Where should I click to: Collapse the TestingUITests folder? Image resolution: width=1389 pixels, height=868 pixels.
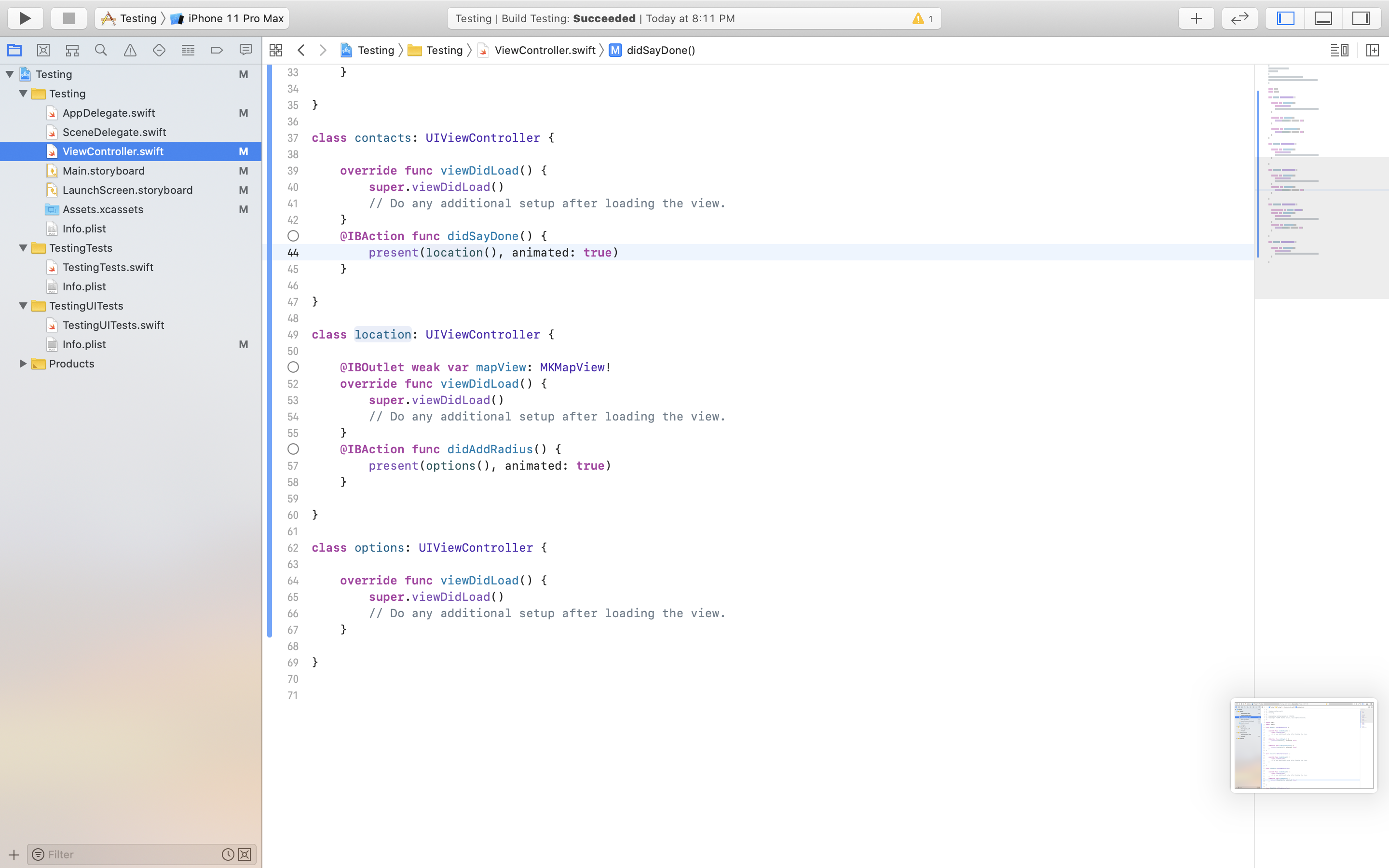tap(23, 306)
